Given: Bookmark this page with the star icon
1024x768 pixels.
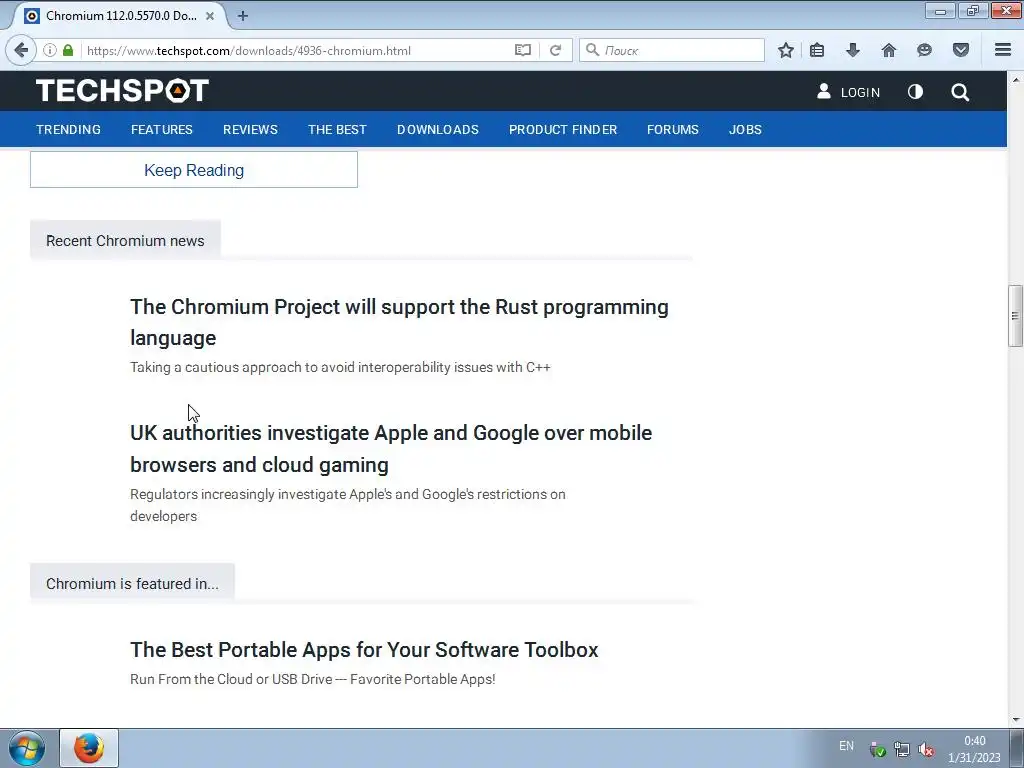Looking at the screenshot, I should point(786,50).
